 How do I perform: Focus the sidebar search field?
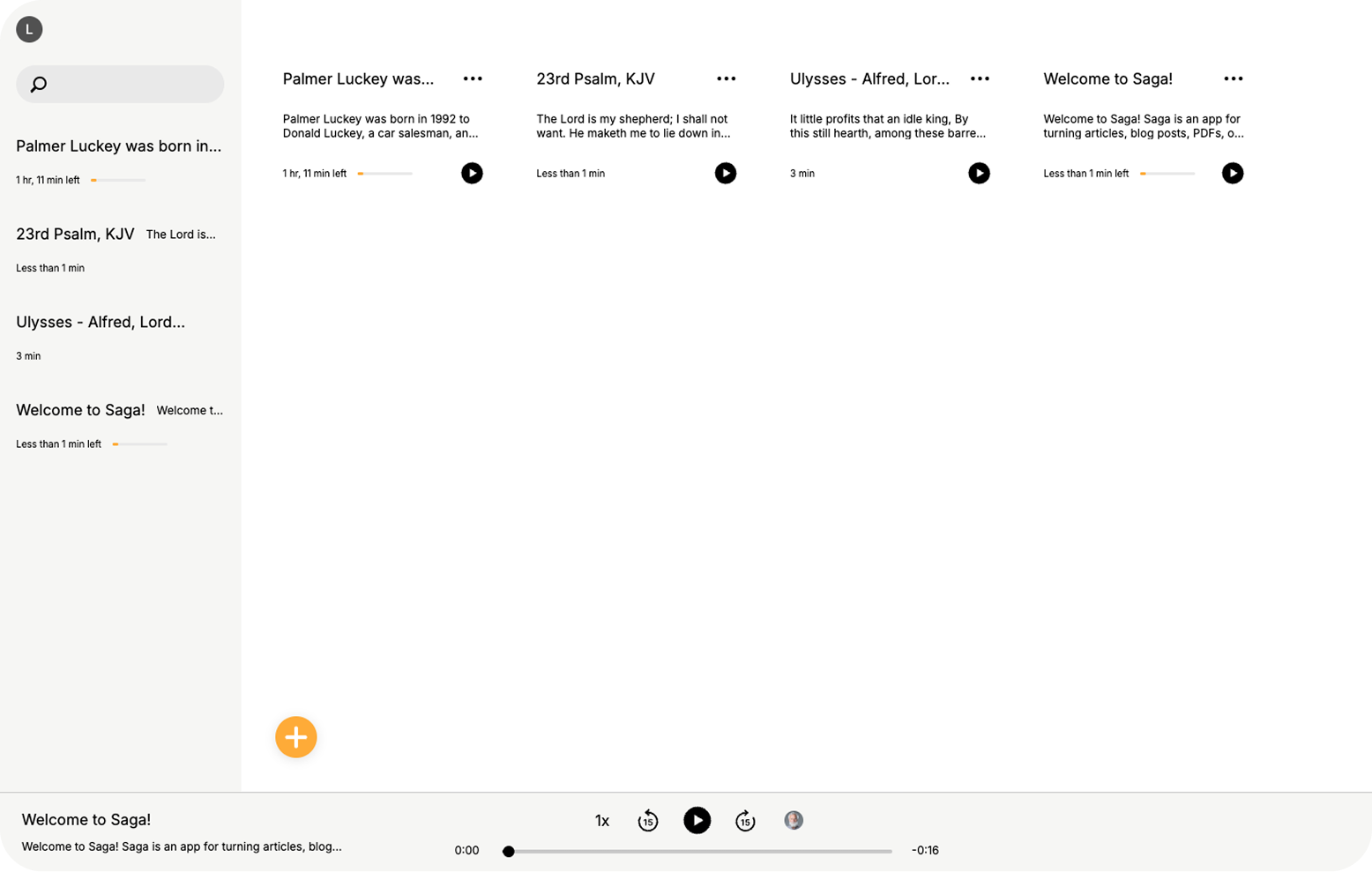pos(120,84)
